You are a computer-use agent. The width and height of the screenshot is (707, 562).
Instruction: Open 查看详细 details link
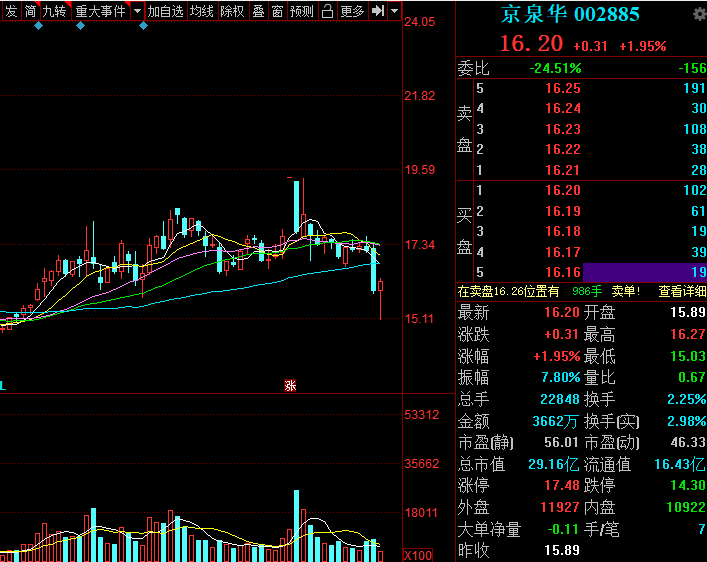(x=682, y=291)
